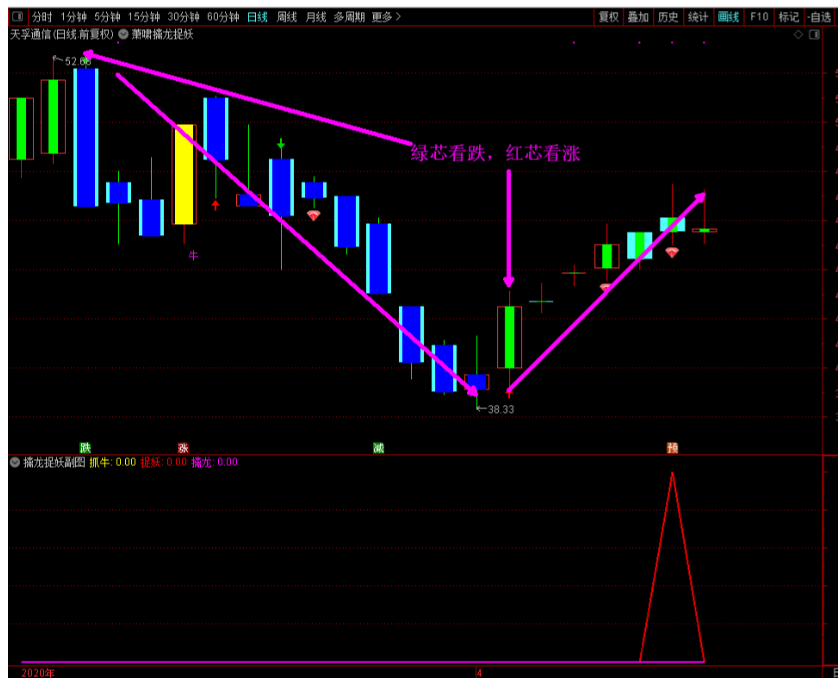840x685 pixels.
Task: Toggle 叠加 overlay mode
Action: (x=638, y=17)
